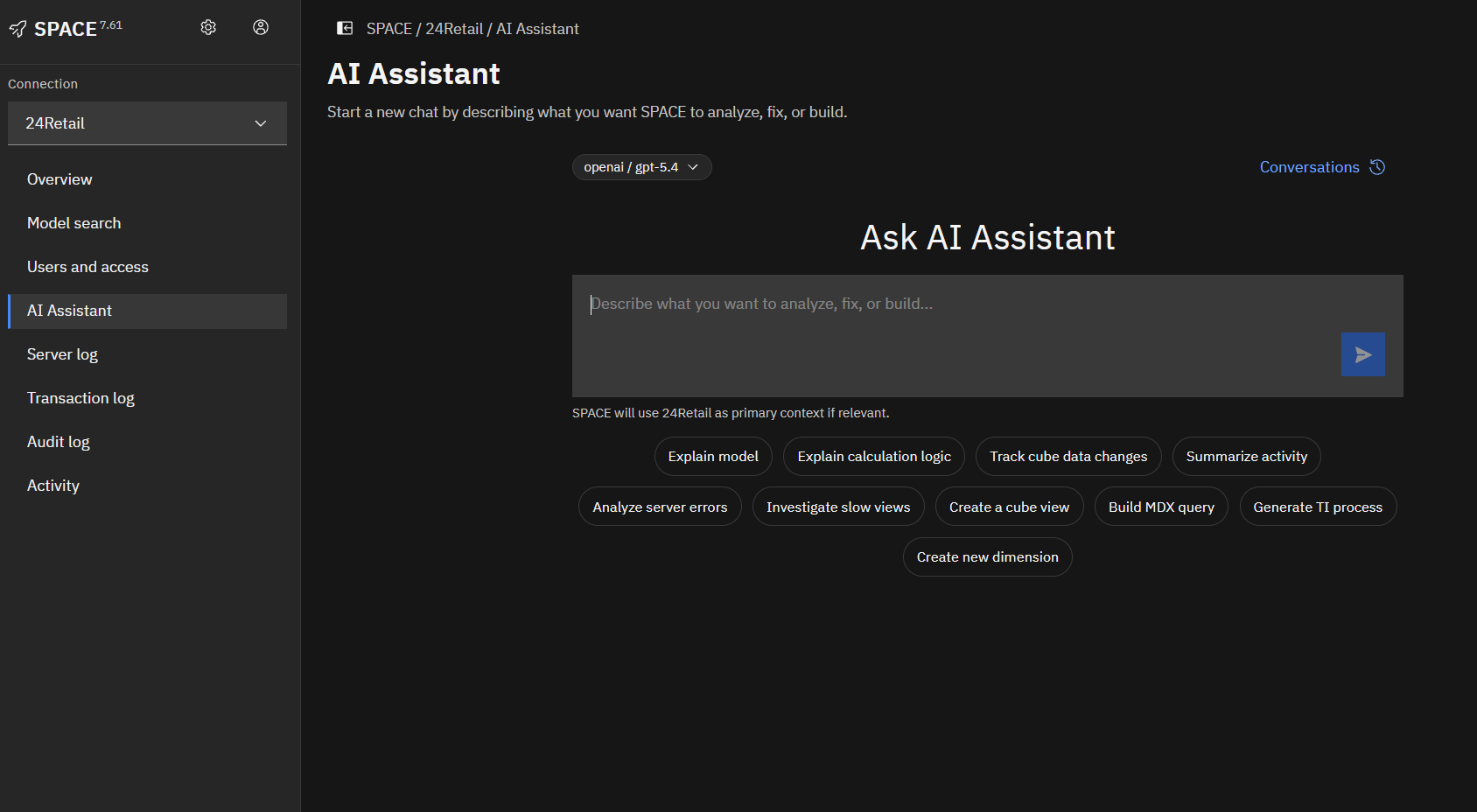Screen dimensions: 1477x812
Task: Select Create a cube view suggestion
Action: click(1010, 507)
